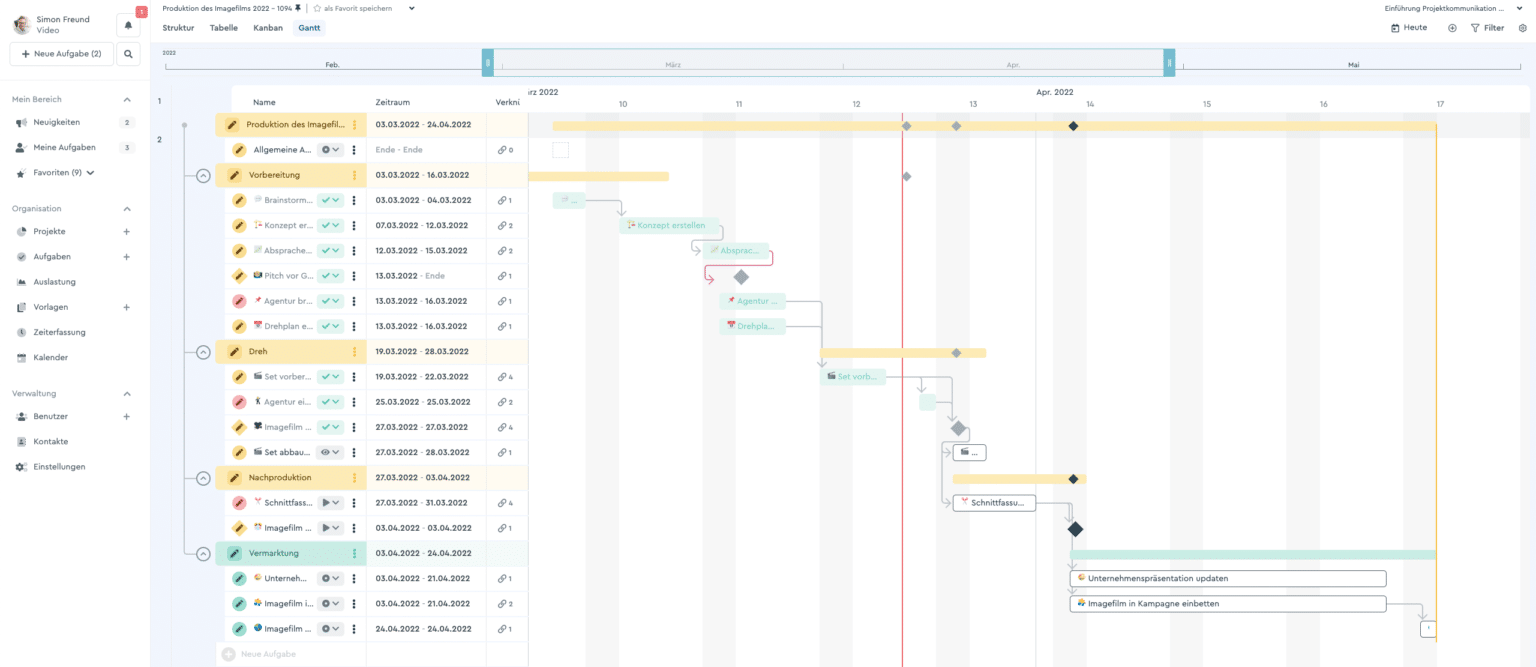Collapse the Vorbereitung group
The width and height of the screenshot is (1536, 667).
click(203, 175)
